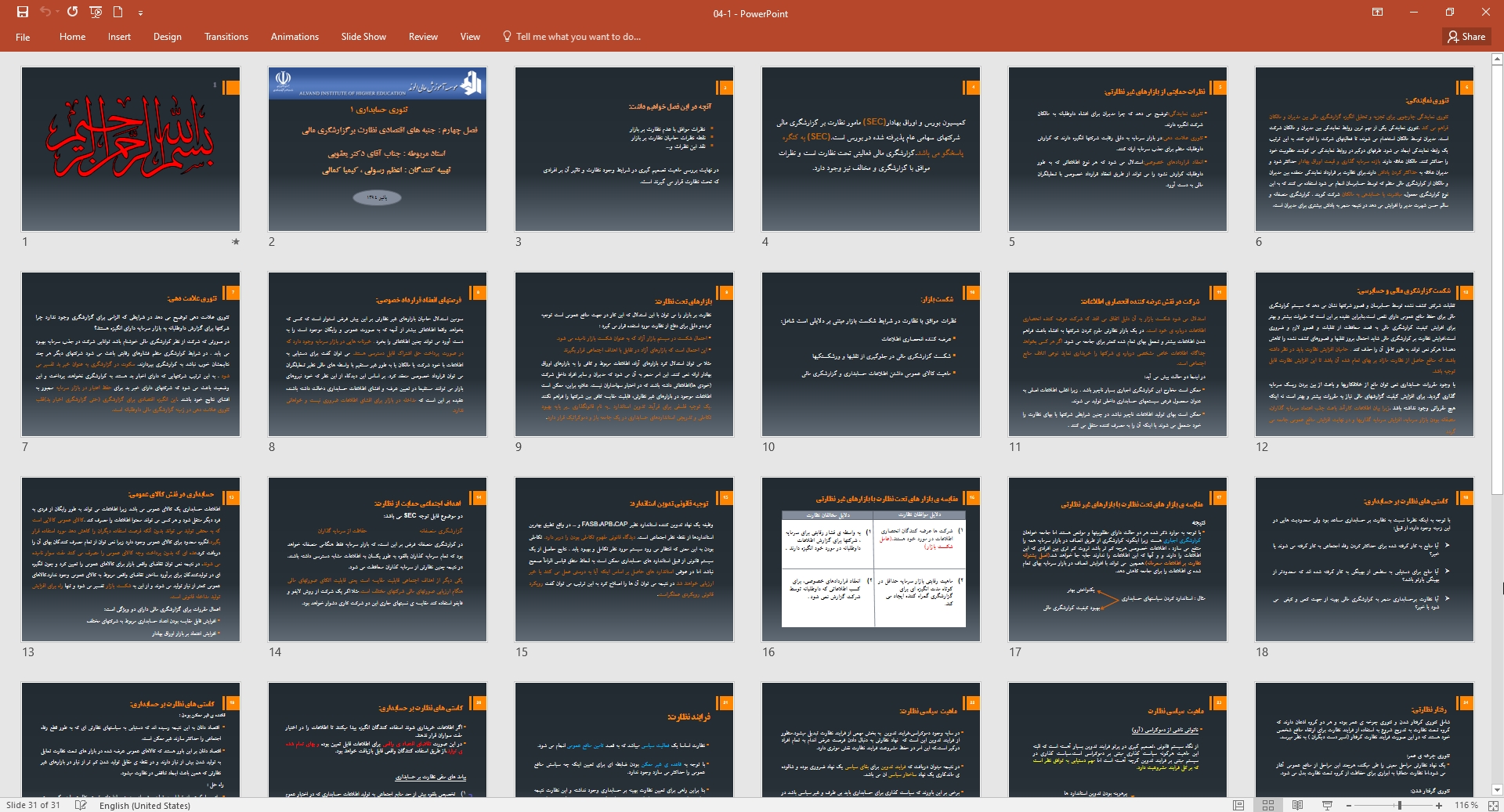
Task: Launch Slide Show from status bar icon
Action: [1327, 805]
